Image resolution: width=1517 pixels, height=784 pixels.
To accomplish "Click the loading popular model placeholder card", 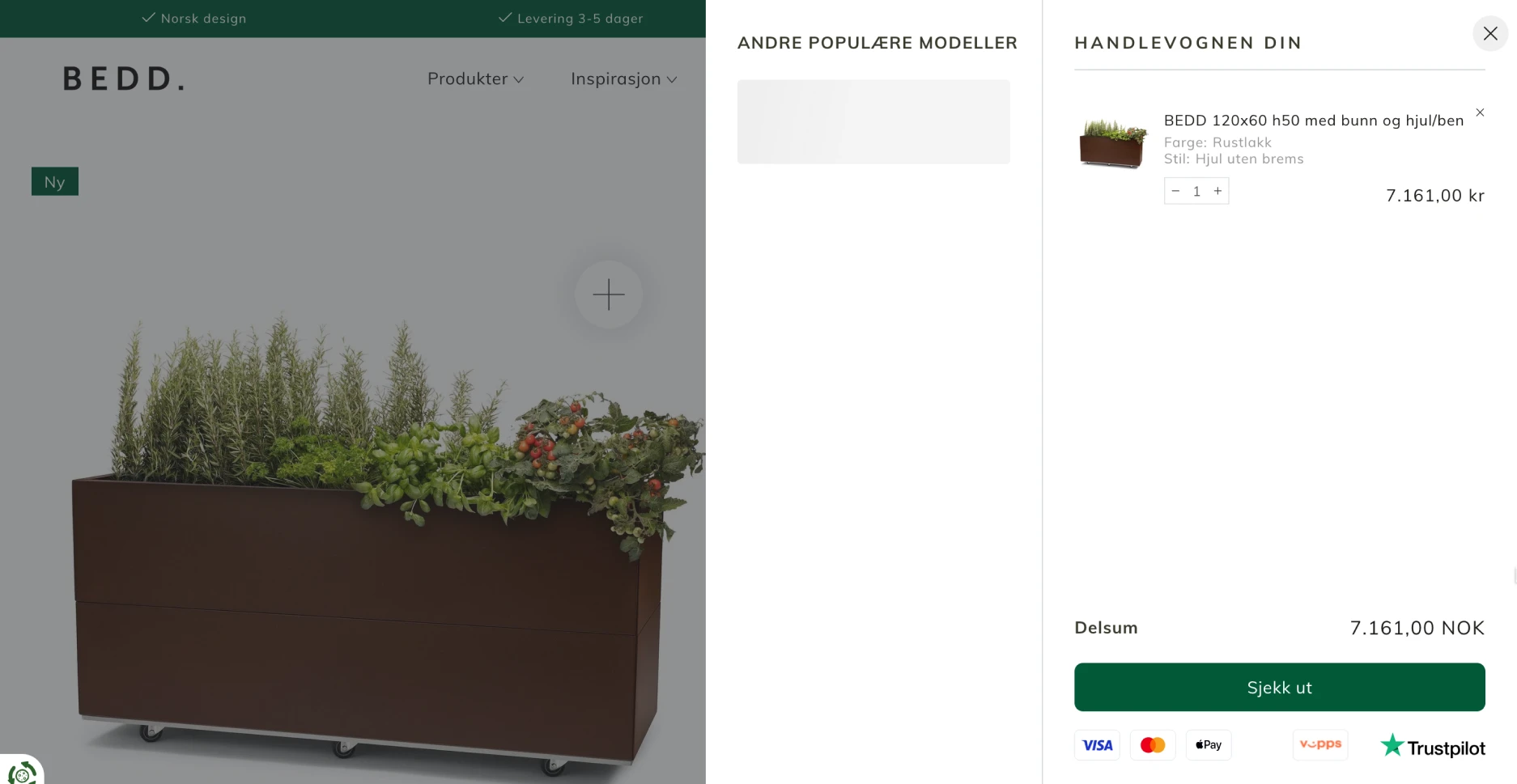I will [x=873, y=121].
